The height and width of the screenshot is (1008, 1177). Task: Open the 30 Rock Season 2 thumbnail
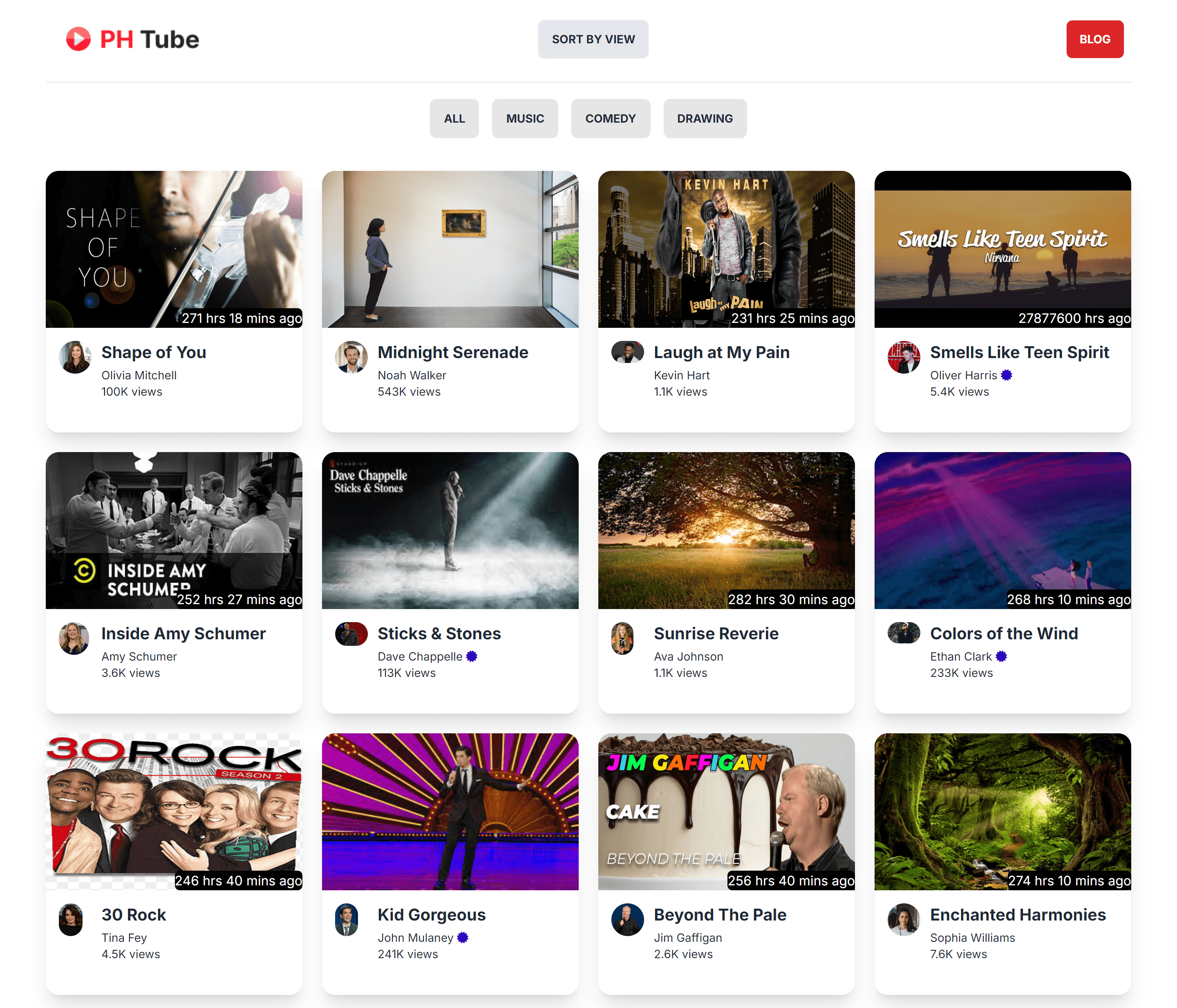tap(174, 812)
